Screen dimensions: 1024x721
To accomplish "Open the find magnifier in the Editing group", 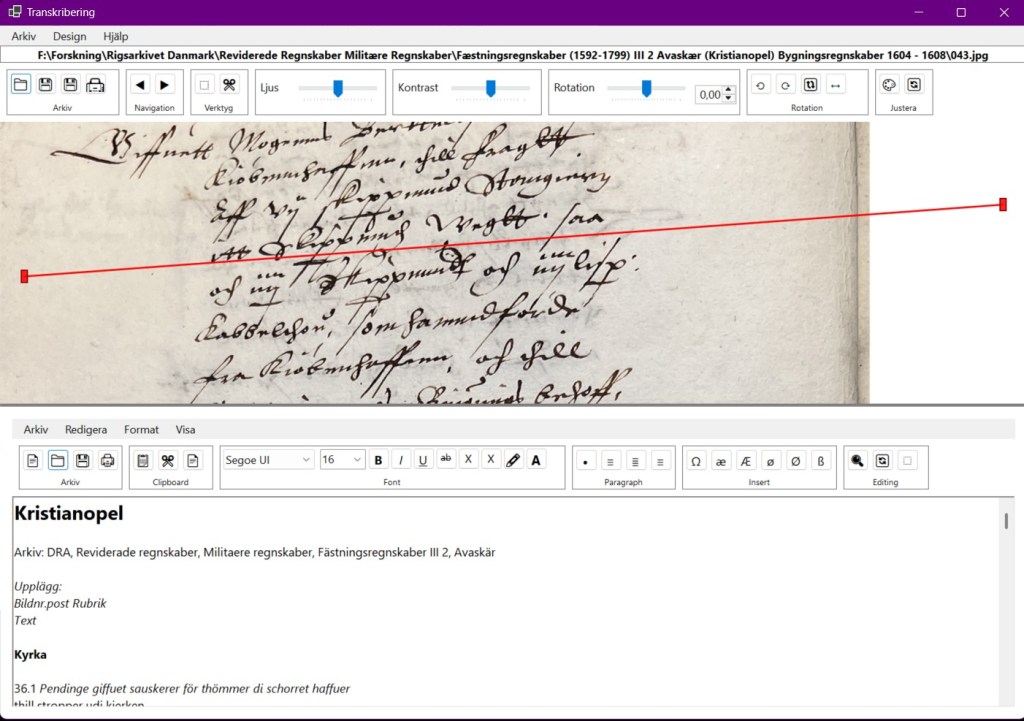I will click(857, 460).
